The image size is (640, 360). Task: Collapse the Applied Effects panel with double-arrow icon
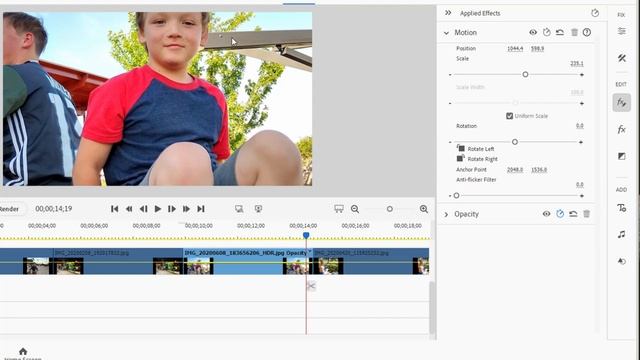(x=448, y=13)
